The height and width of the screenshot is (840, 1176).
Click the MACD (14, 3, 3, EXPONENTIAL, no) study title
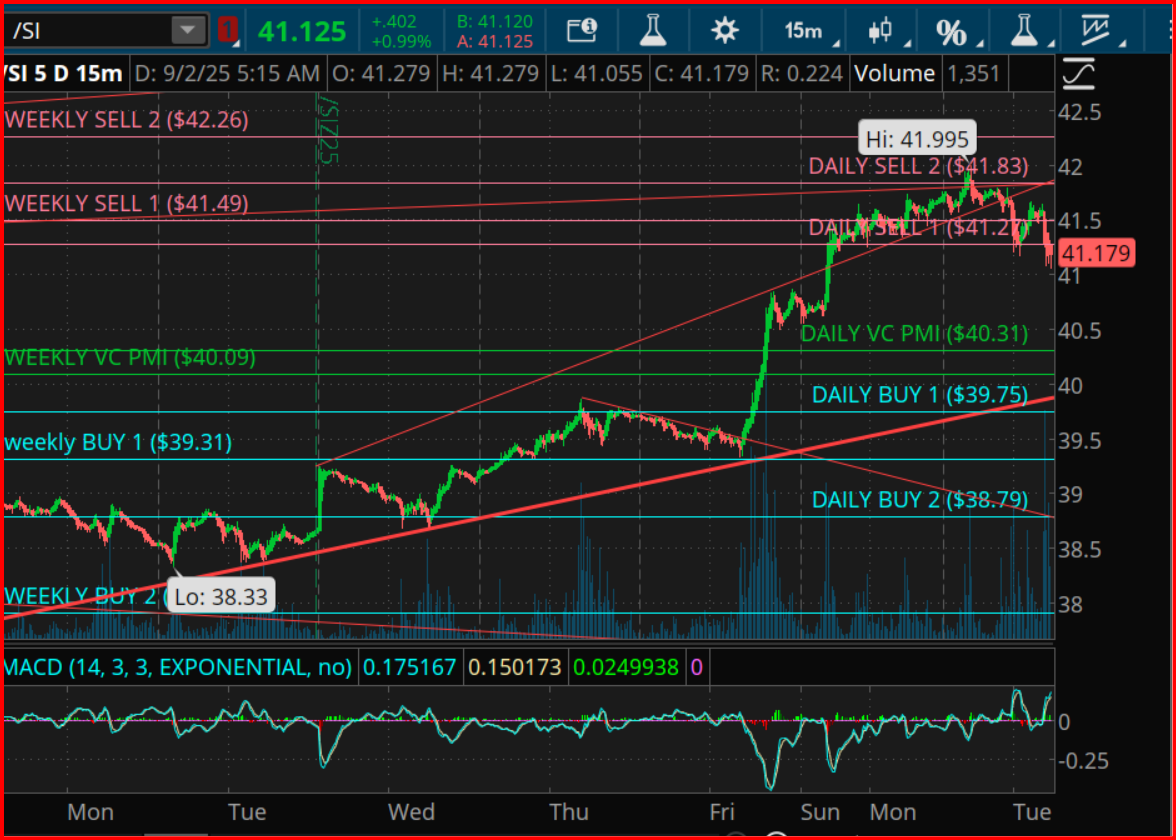[x=178, y=667]
